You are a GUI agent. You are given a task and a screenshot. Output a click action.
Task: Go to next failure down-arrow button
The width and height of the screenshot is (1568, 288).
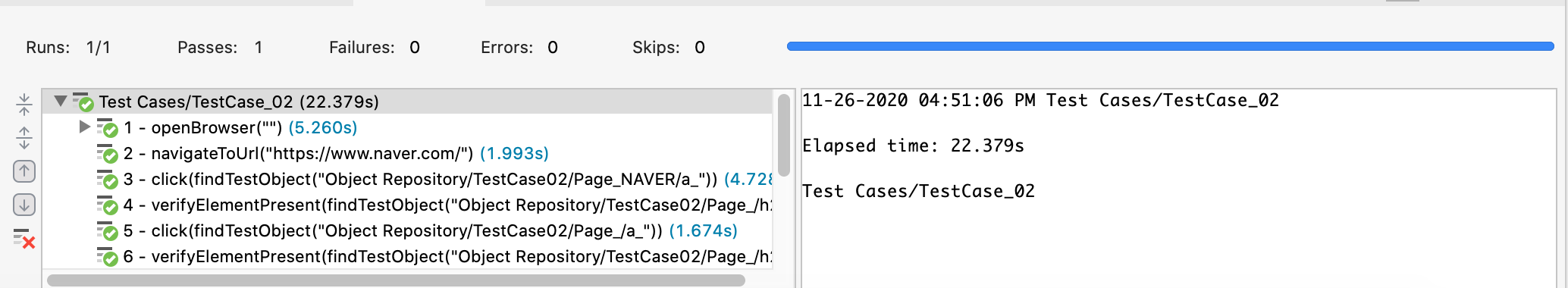(x=24, y=205)
